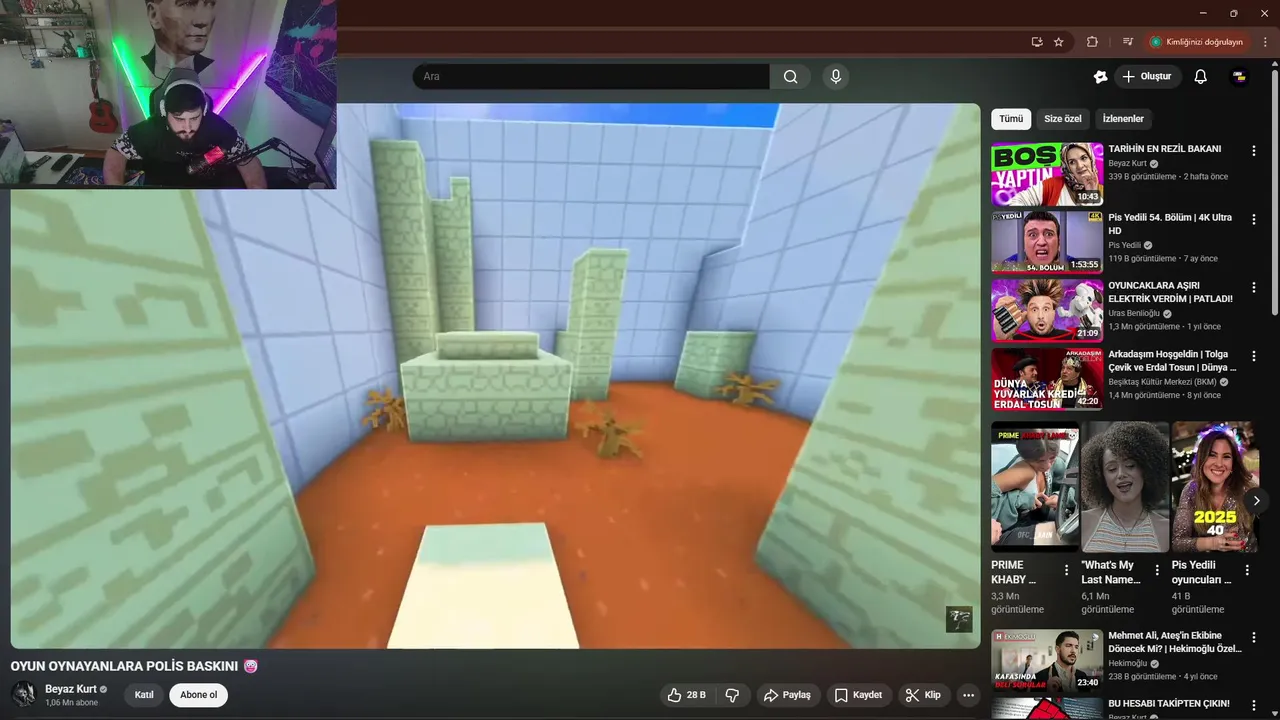Click the Katıl join button
The width and height of the screenshot is (1280, 720).
[144, 695]
